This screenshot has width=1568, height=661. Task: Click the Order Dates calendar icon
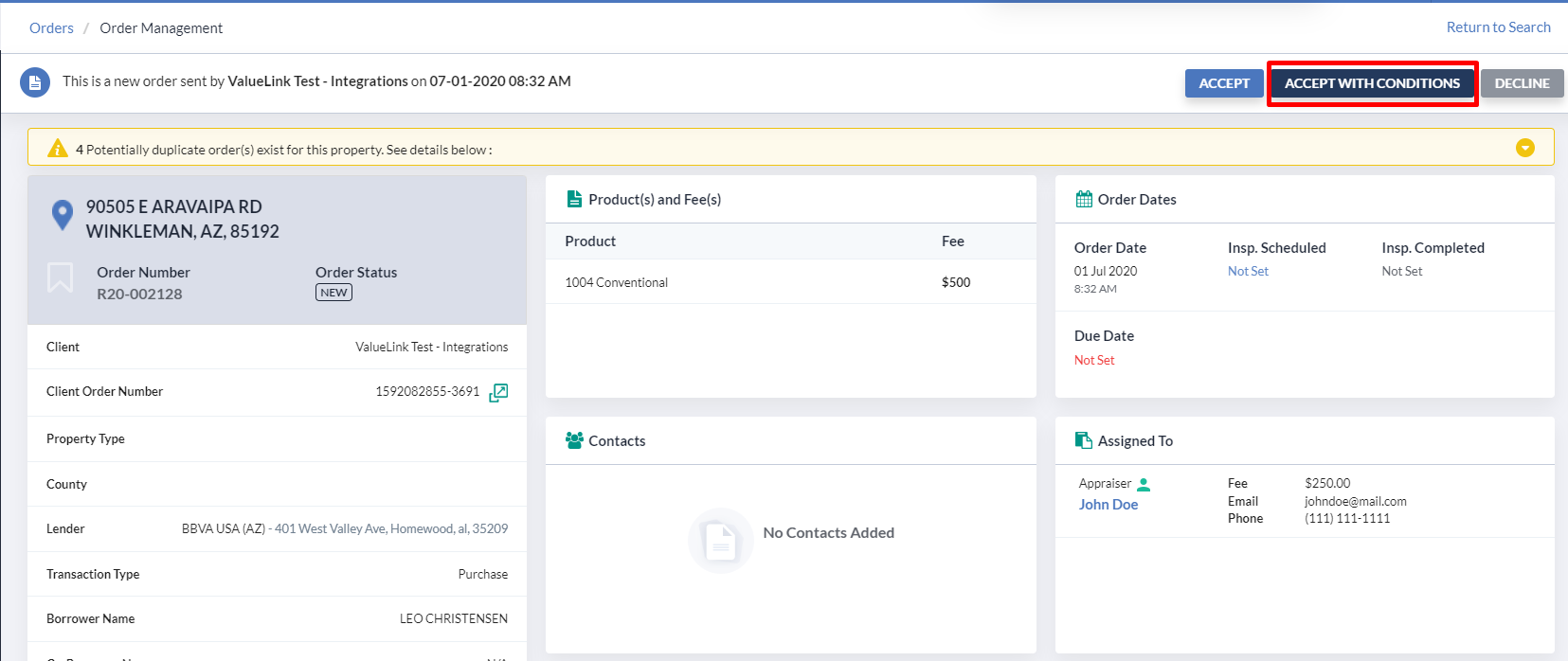[x=1084, y=199]
